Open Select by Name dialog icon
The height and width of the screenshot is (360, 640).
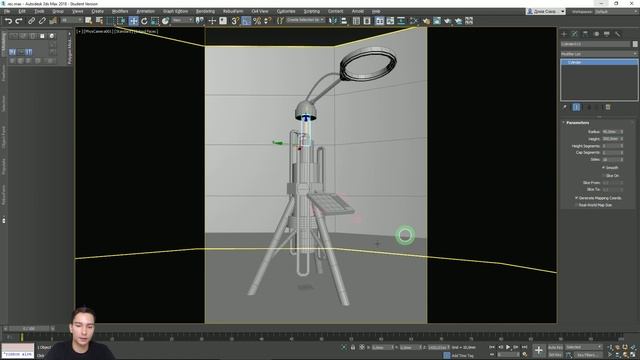[99, 20]
